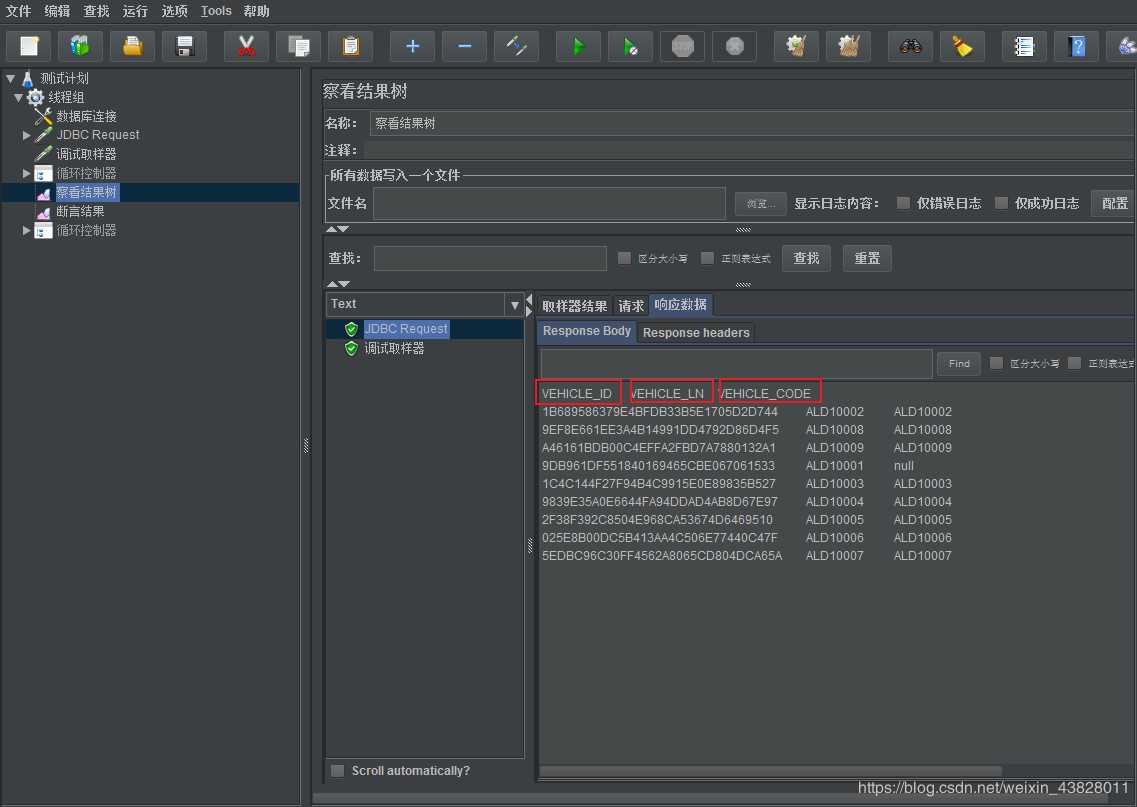Screen dimensions: 1137x807
Task: Click the Open file folder icon
Action: (x=133, y=46)
